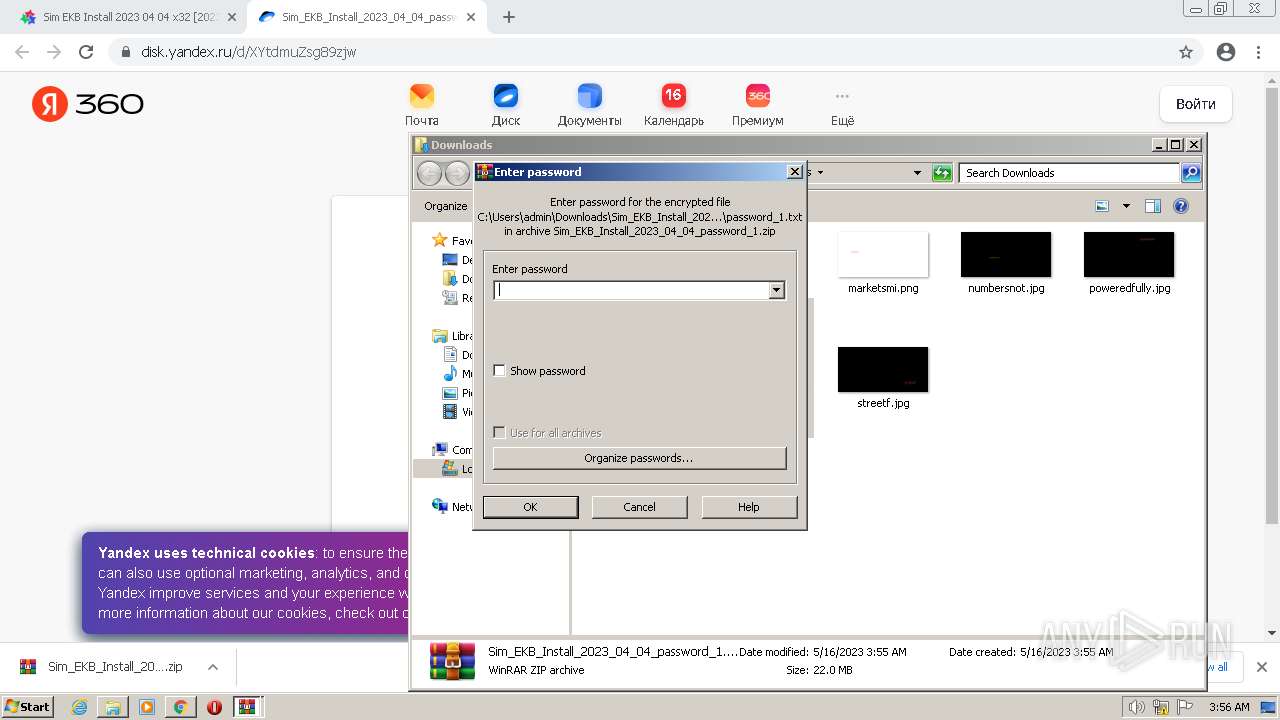Image resolution: width=1280 pixels, height=720 pixels.
Task: Go forward in Chrome history
Action: pos(54,52)
